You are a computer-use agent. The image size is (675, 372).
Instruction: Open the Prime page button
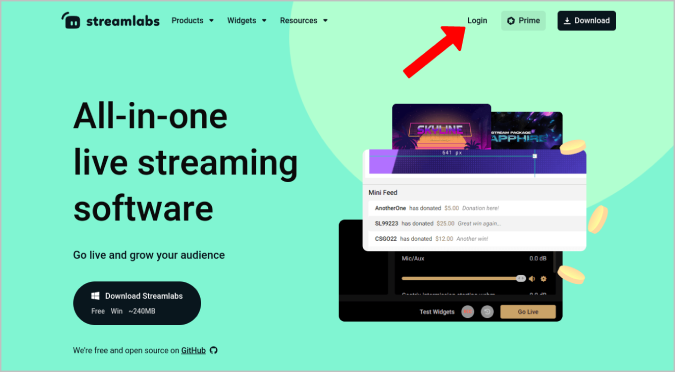pyautogui.click(x=523, y=21)
